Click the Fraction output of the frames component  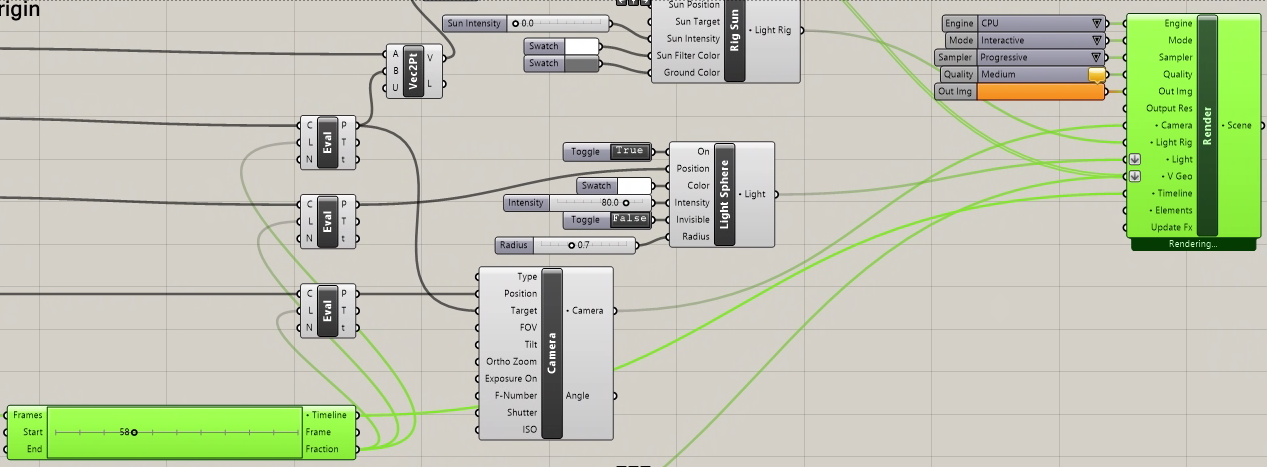point(327,449)
